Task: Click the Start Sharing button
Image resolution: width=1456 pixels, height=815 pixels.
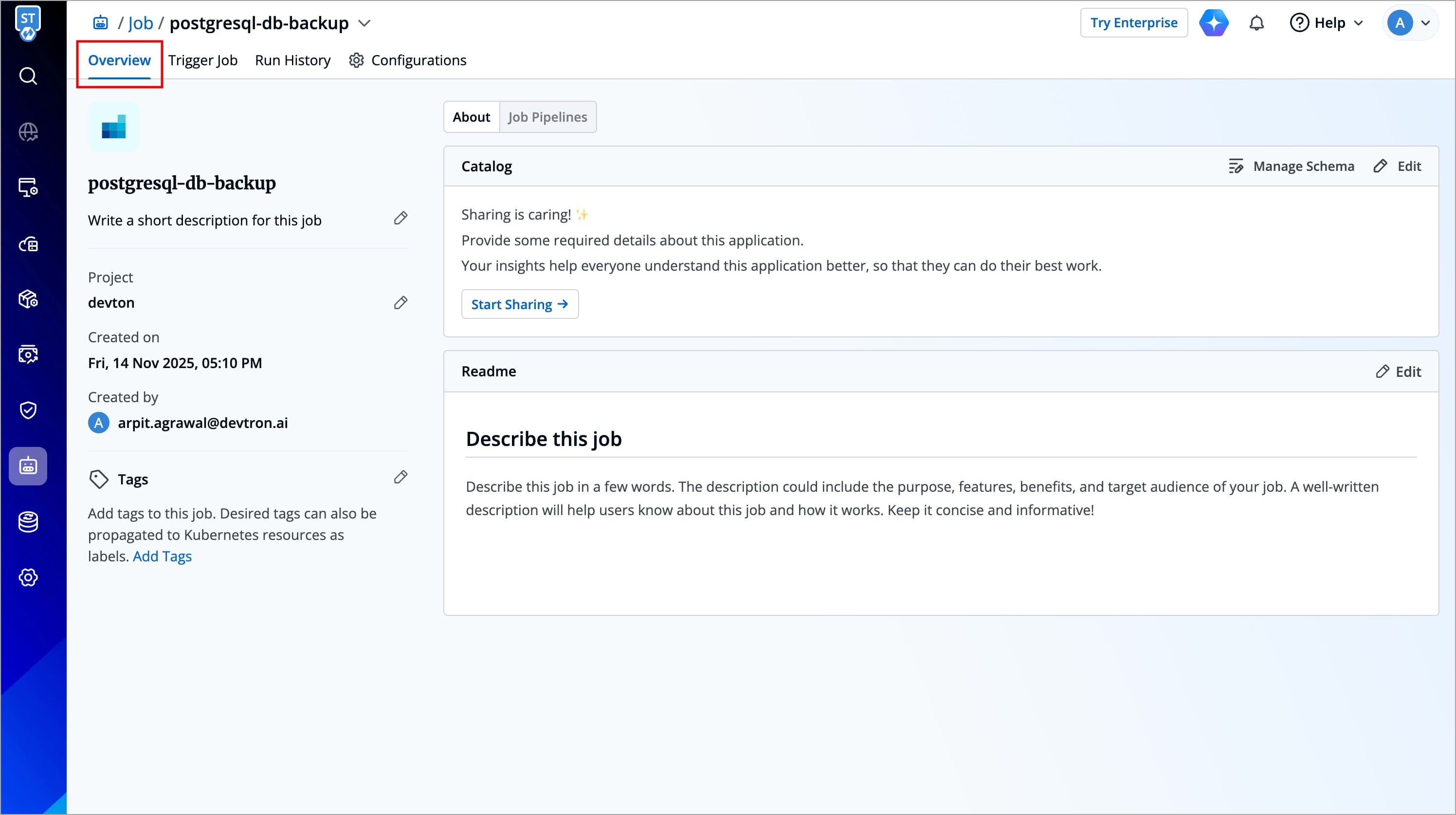Action: pos(519,304)
